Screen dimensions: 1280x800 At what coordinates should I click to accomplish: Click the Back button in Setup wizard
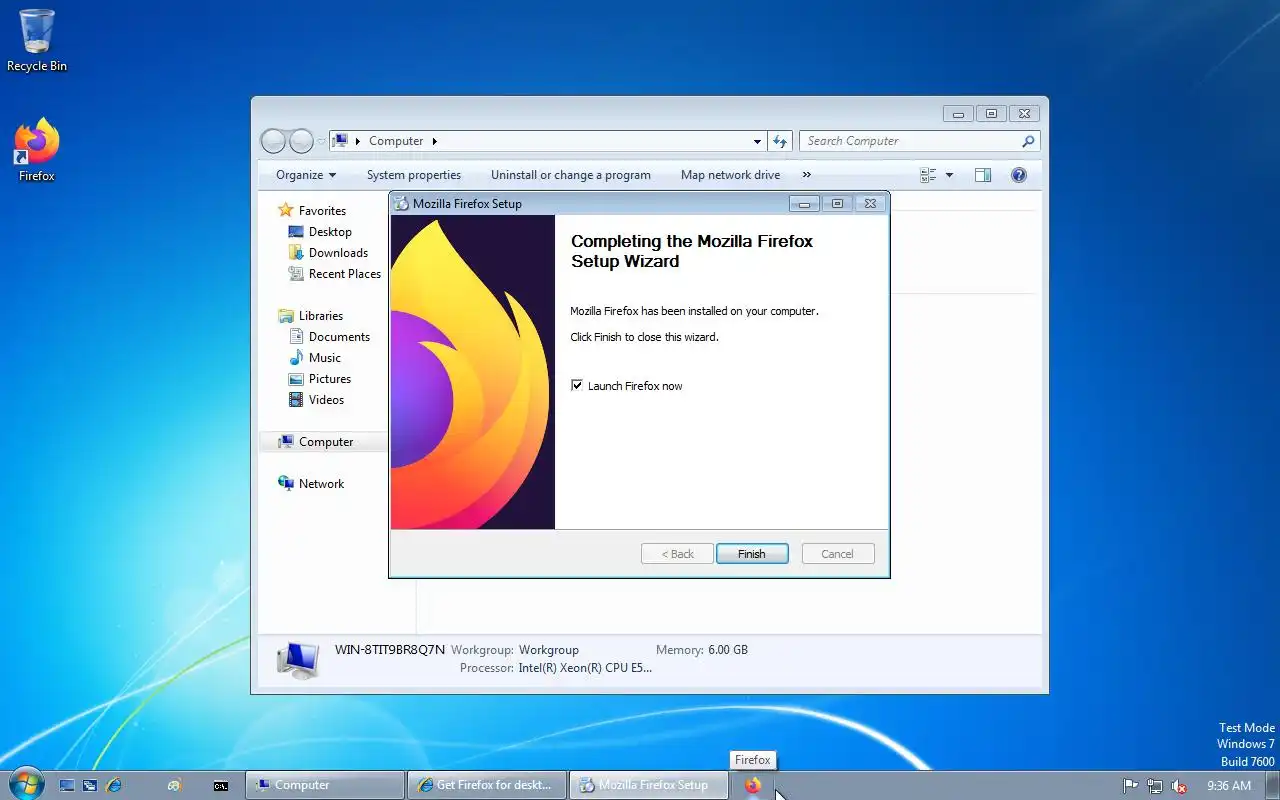click(677, 554)
